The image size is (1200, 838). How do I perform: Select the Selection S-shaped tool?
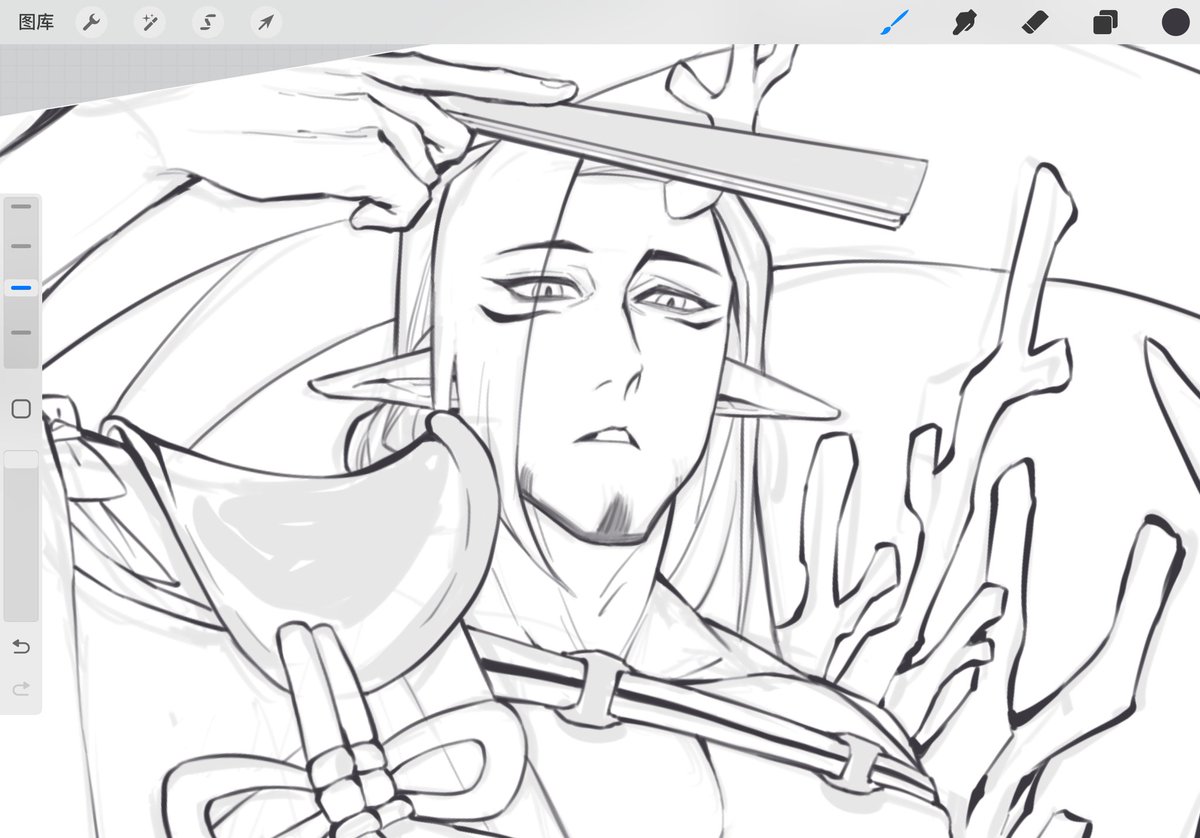208,22
